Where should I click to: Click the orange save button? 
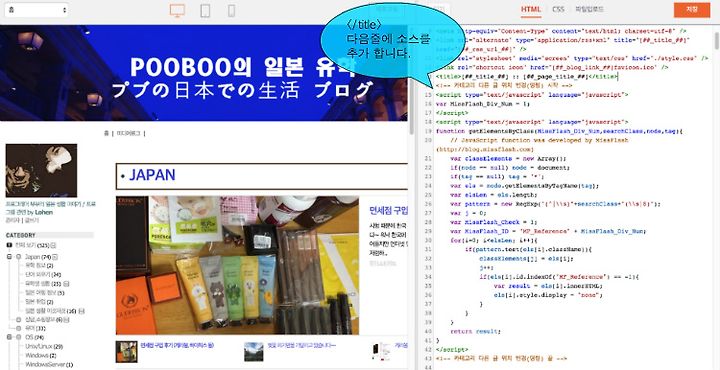click(x=692, y=10)
